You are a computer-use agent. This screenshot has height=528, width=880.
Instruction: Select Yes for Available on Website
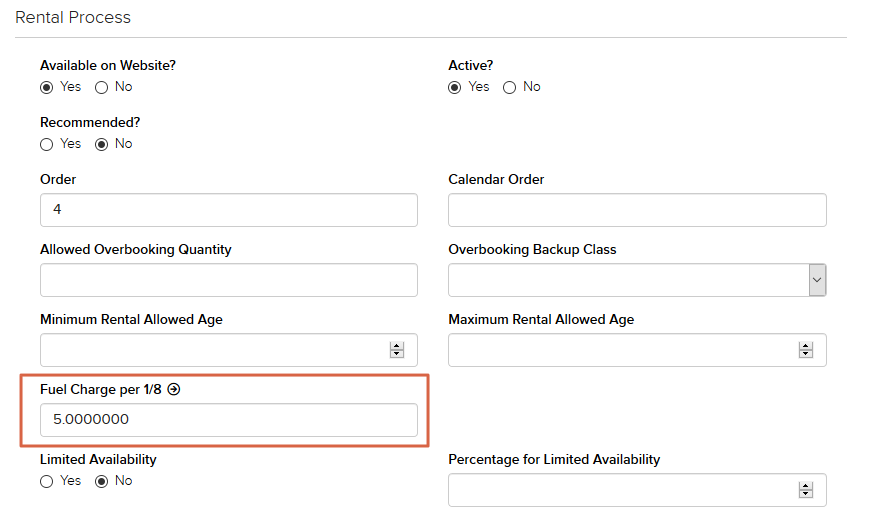click(x=47, y=87)
